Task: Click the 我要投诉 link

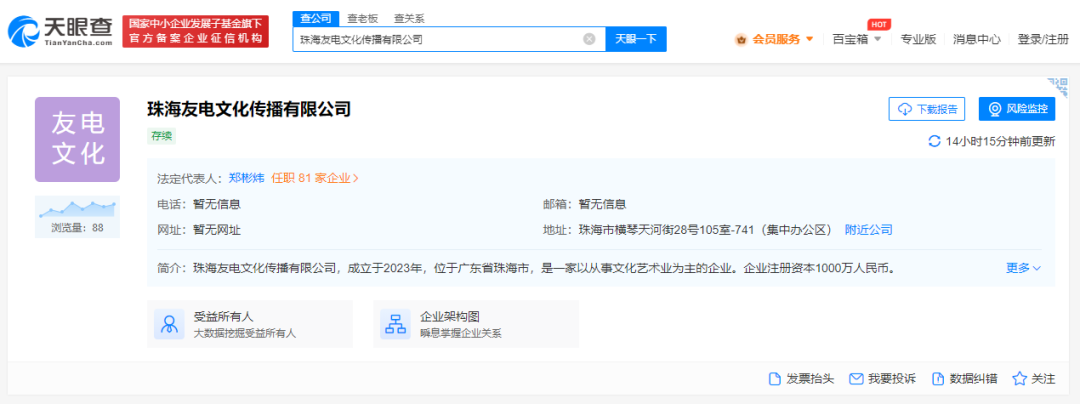Action: click(883, 379)
